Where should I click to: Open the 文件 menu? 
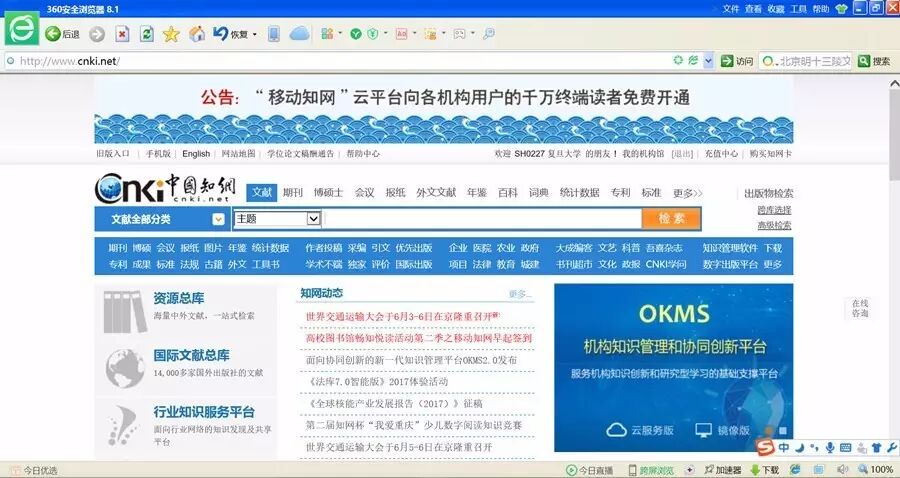731,9
